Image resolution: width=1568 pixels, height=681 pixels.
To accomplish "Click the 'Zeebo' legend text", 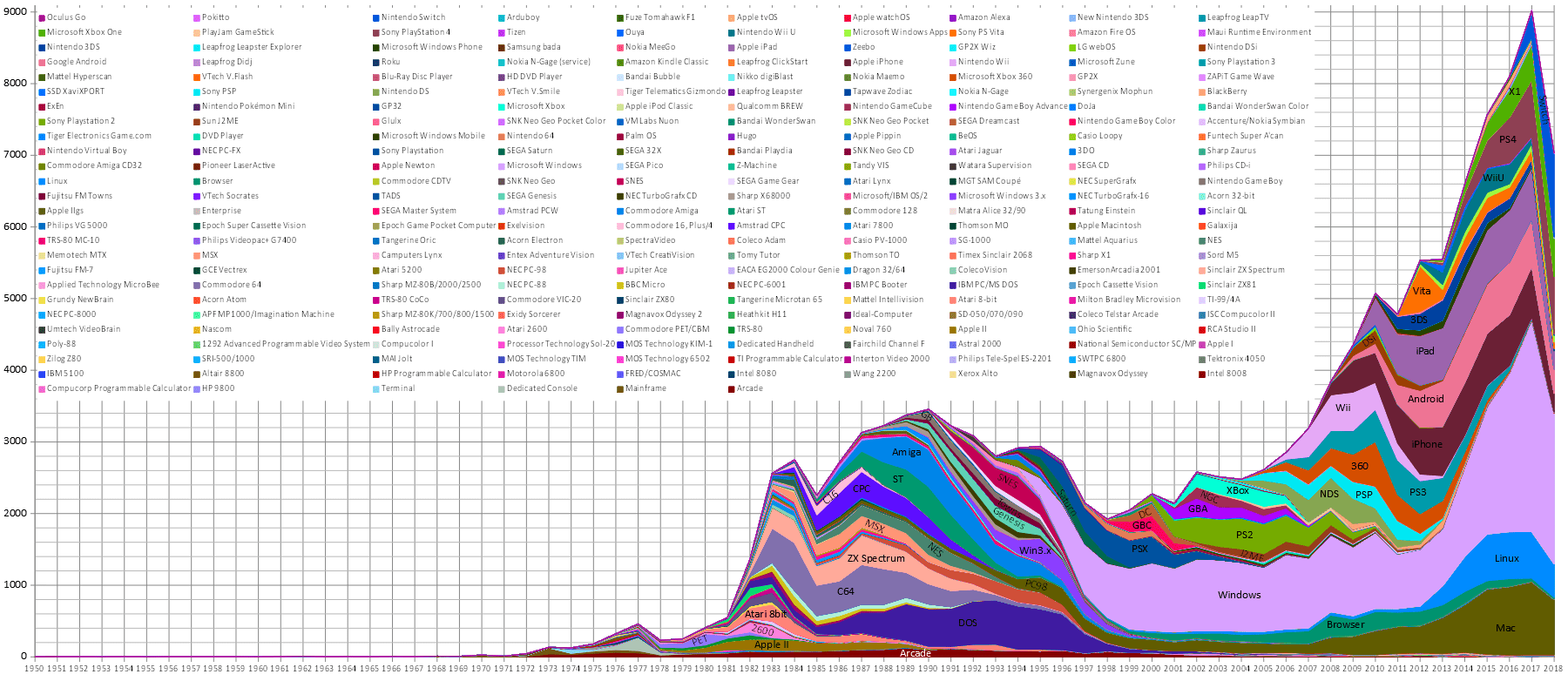I will point(864,47).
